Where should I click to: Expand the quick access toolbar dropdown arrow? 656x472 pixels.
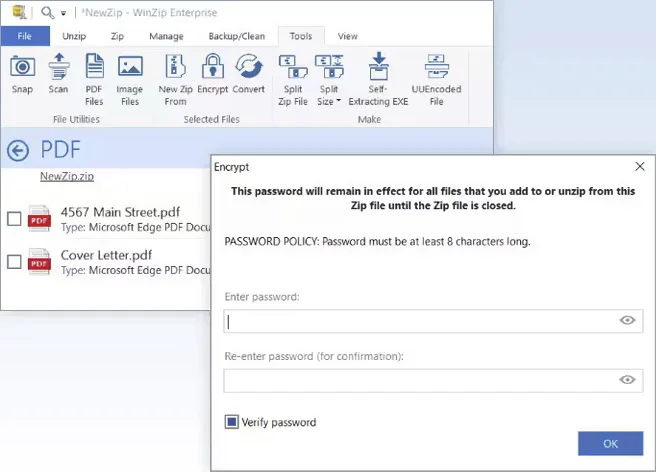pos(64,13)
